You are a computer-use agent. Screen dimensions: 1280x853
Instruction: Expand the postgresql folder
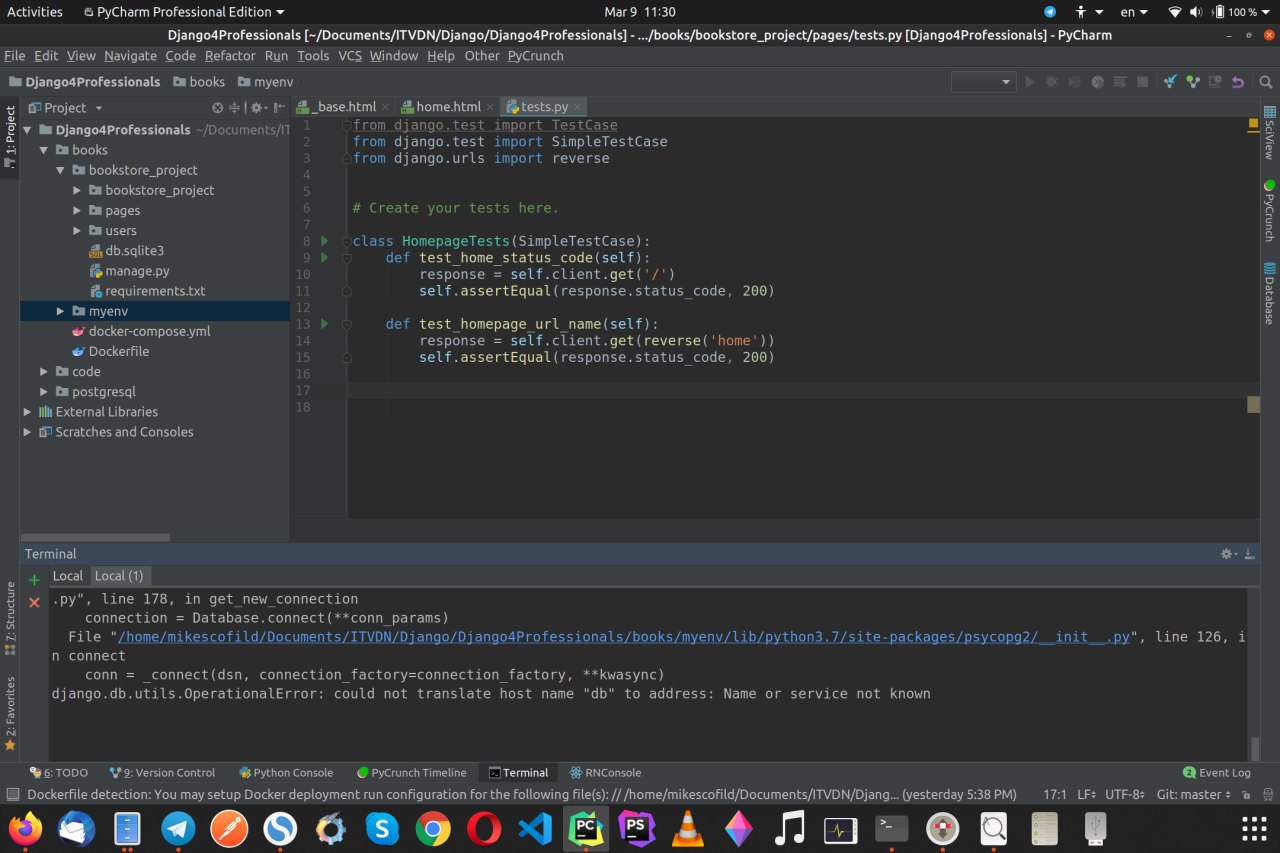(x=44, y=392)
